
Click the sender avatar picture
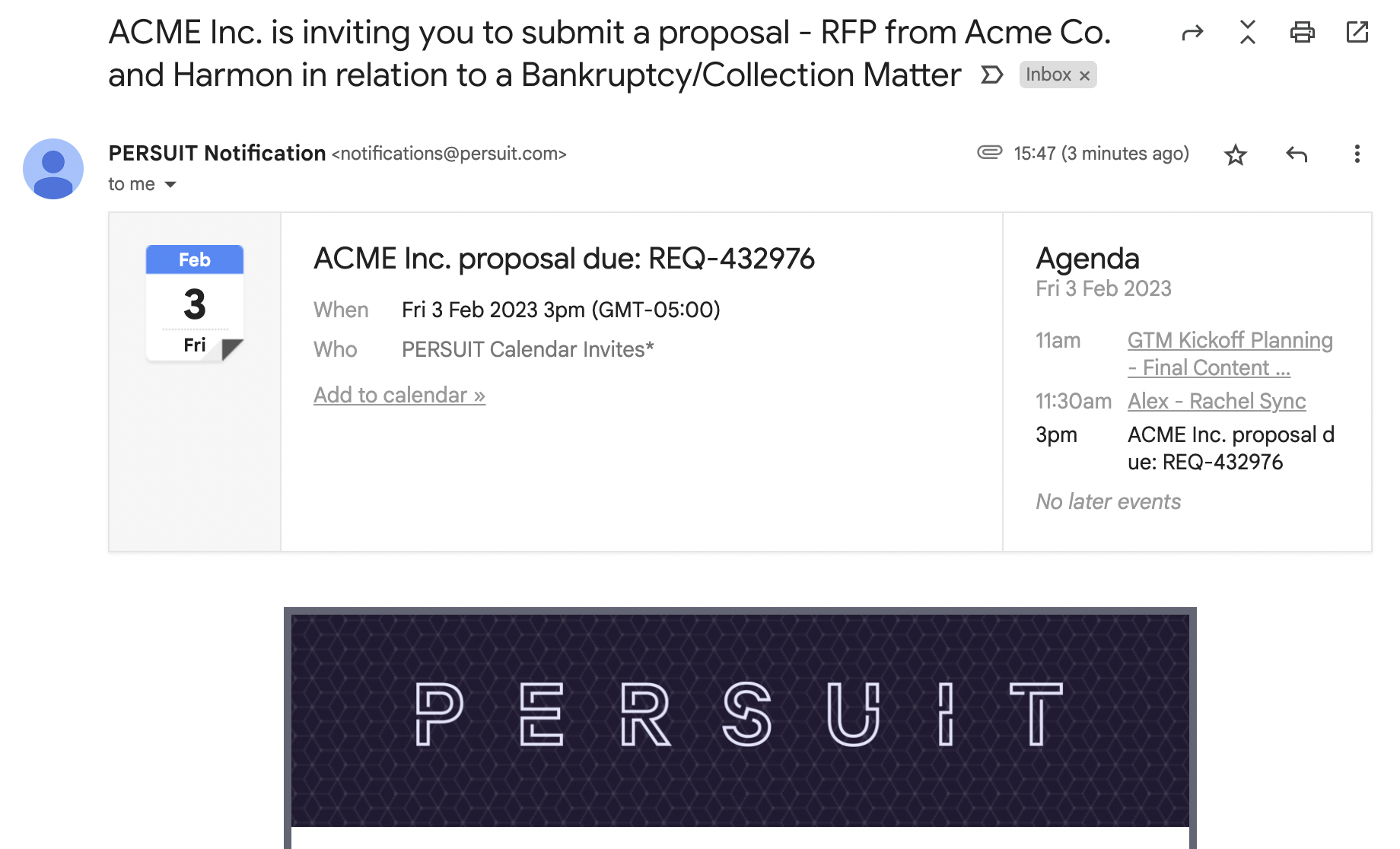pyautogui.click(x=53, y=169)
